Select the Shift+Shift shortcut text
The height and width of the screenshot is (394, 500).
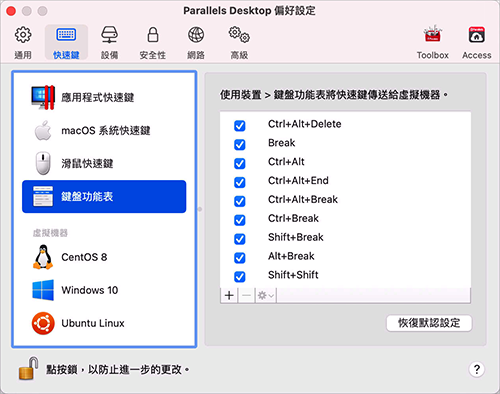pyautogui.click(x=293, y=275)
